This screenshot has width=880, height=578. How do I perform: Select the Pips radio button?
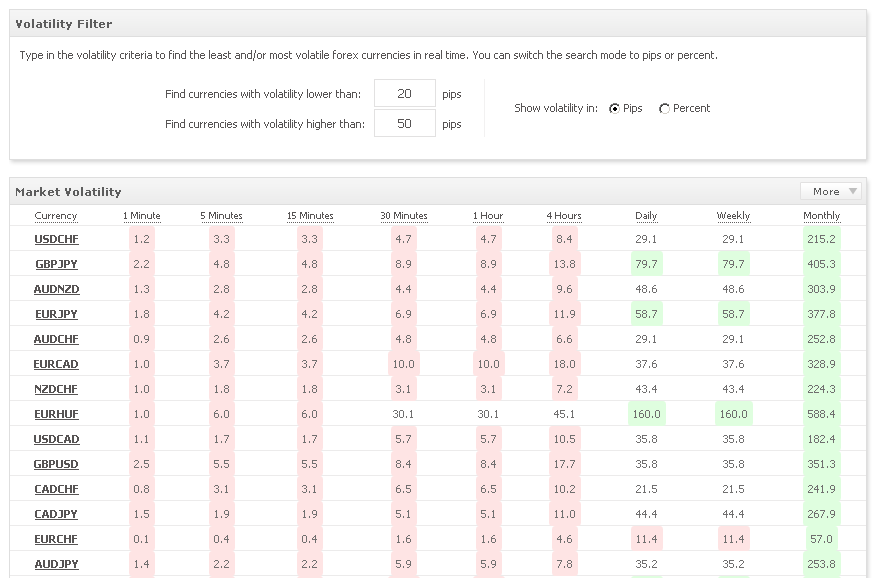615,108
